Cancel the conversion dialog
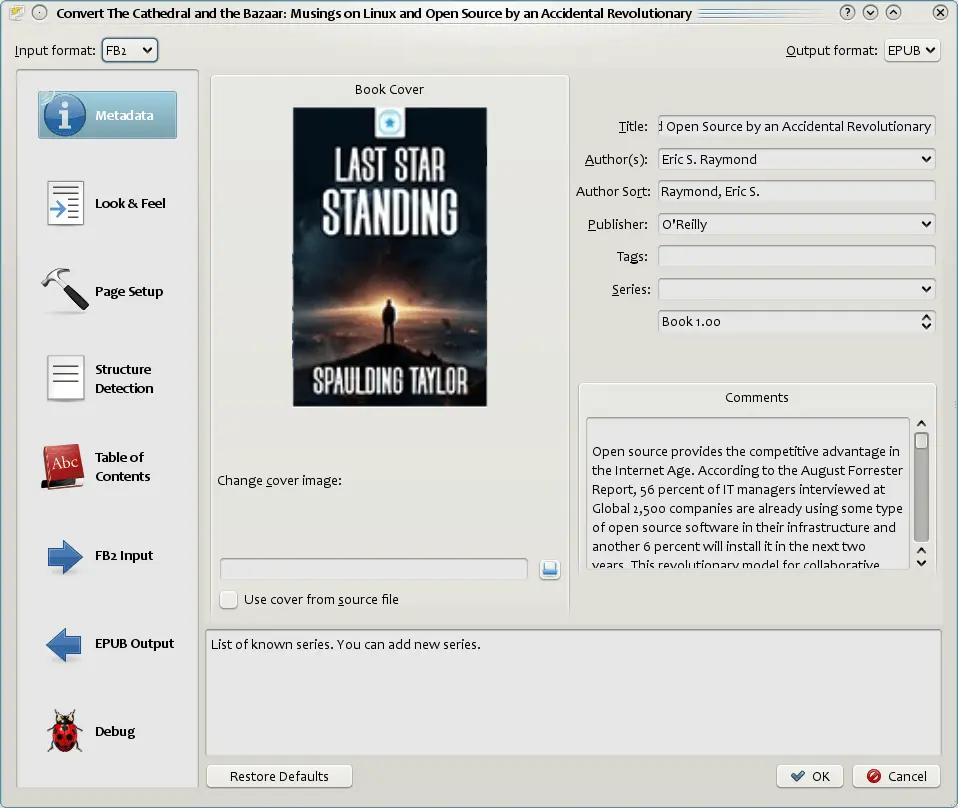 896,776
